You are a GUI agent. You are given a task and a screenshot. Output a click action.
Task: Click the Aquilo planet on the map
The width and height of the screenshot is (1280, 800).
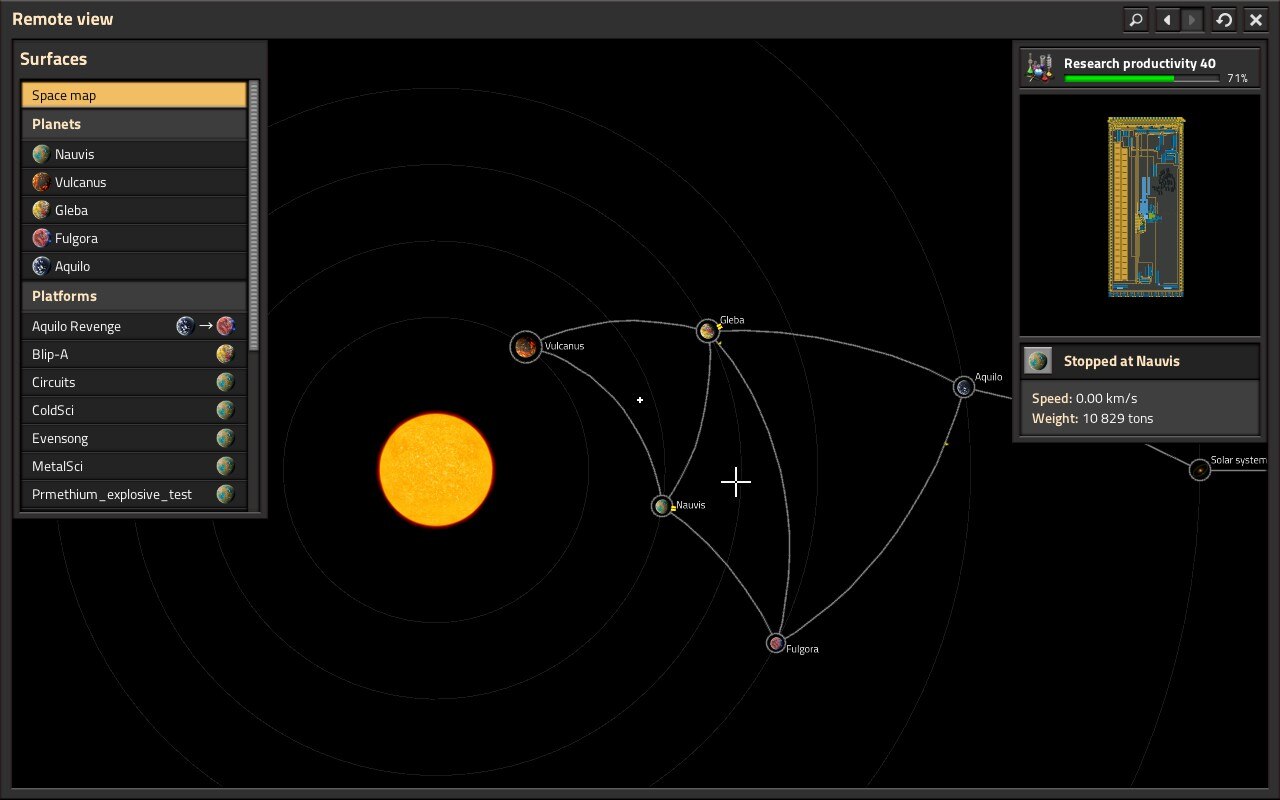tap(964, 387)
